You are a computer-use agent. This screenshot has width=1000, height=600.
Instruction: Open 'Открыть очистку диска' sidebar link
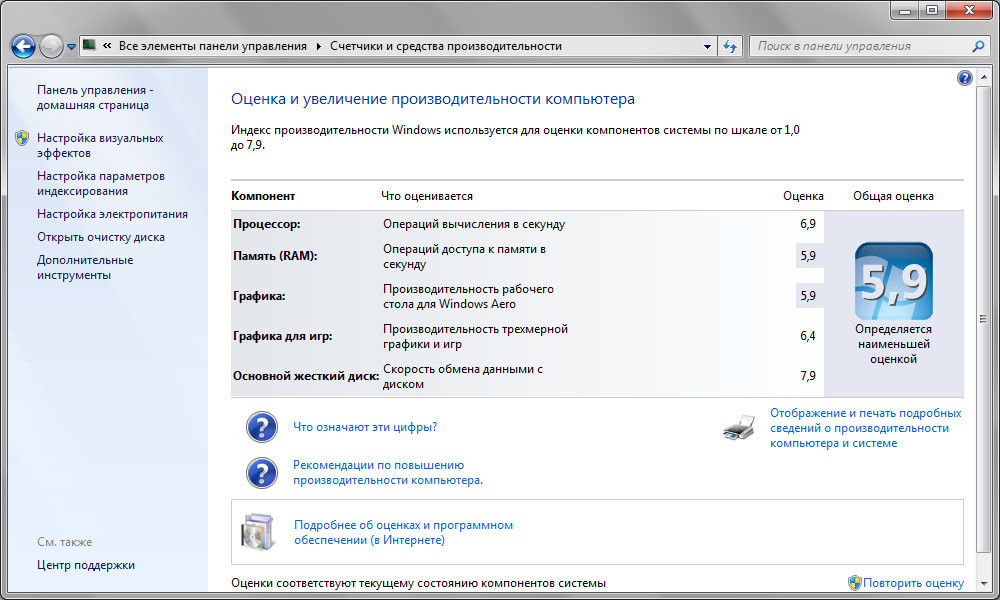[100, 237]
